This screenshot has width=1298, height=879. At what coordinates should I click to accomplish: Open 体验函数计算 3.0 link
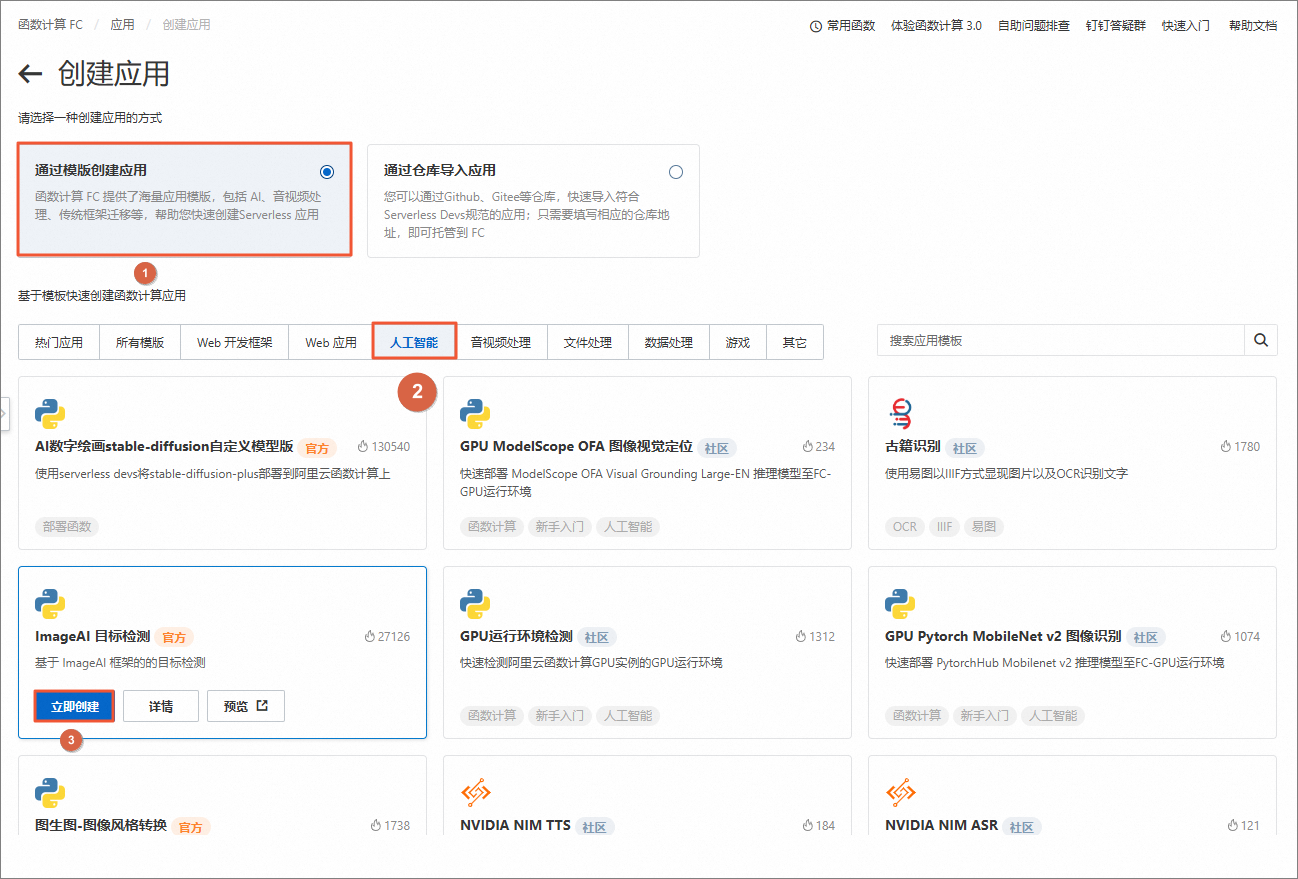click(x=936, y=26)
